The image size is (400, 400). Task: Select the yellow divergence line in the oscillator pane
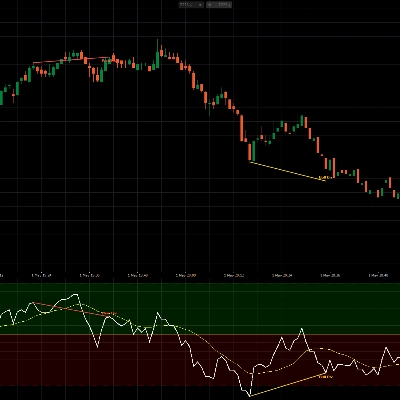[x=288, y=384]
